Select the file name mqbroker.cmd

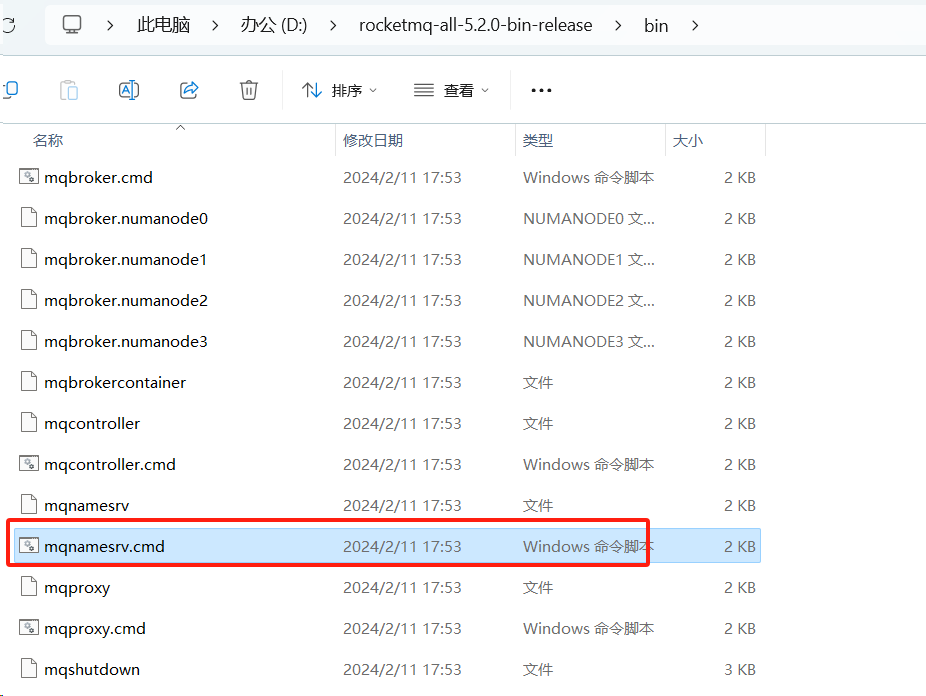[x=98, y=178]
